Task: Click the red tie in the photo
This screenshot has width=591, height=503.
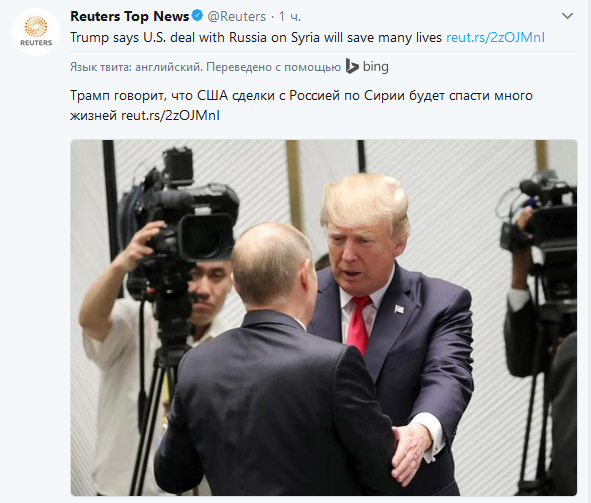Action: click(x=359, y=325)
